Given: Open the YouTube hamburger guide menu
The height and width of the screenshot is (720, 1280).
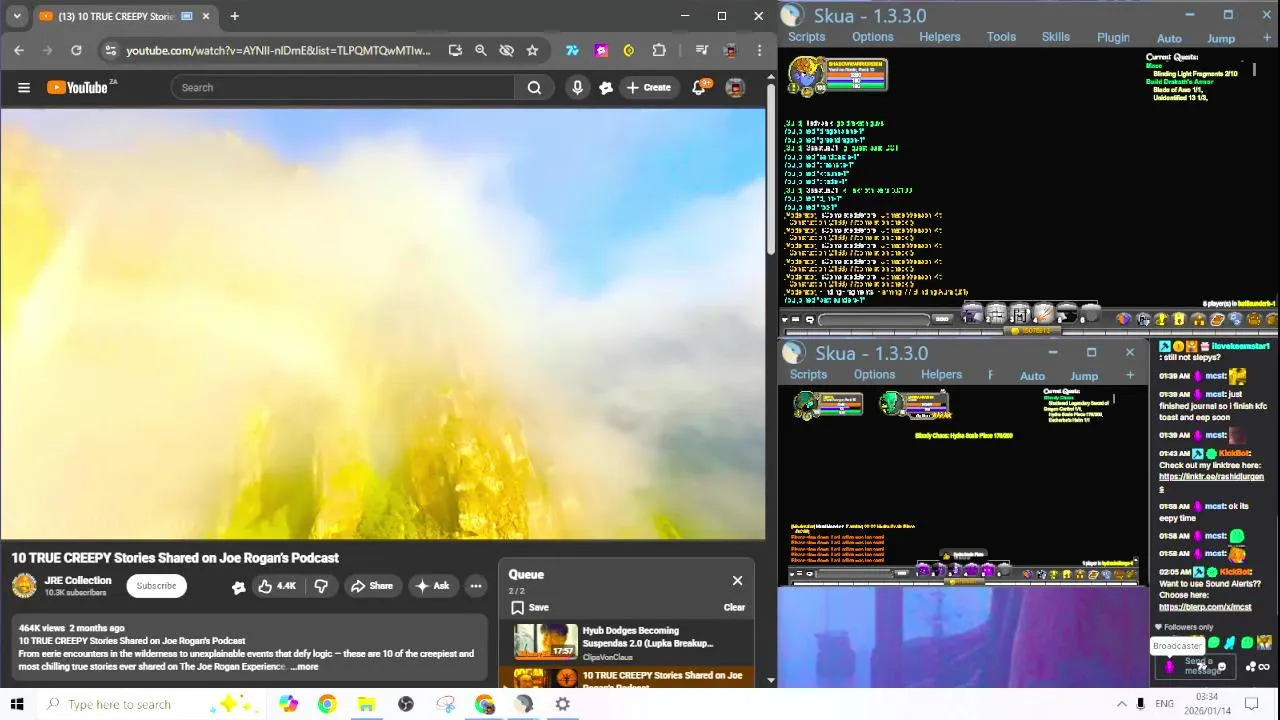Looking at the screenshot, I should tap(24, 87).
